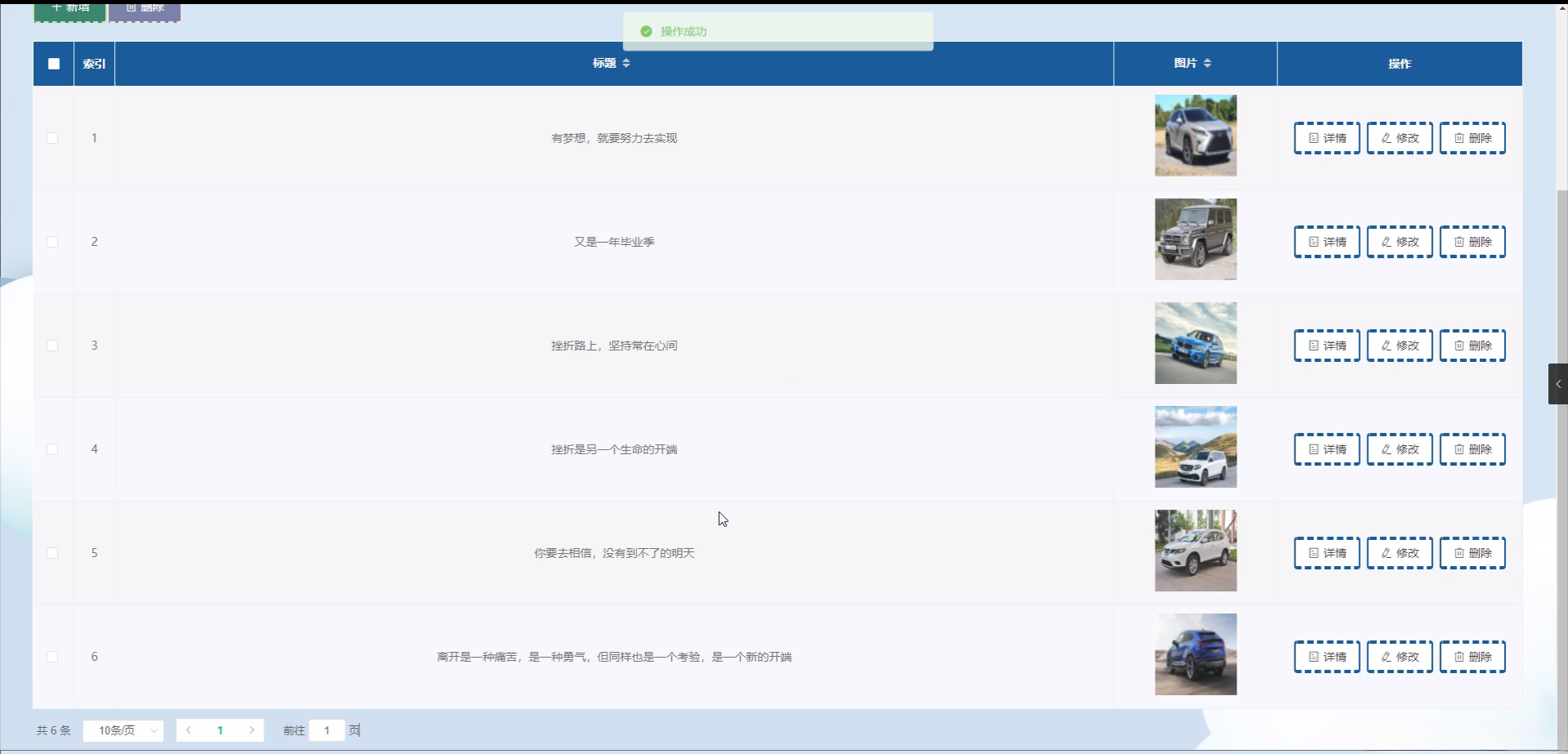Click the title 你要去相信，没有到不了的明天
Viewport: 1568px width, 754px height.
pos(614,553)
